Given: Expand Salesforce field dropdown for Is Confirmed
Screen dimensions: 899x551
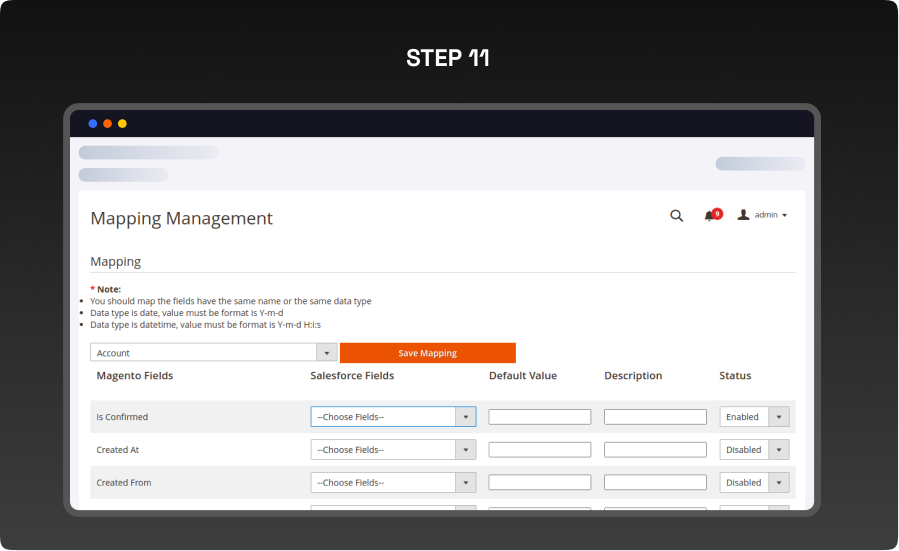Looking at the screenshot, I should (x=393, y=417).
